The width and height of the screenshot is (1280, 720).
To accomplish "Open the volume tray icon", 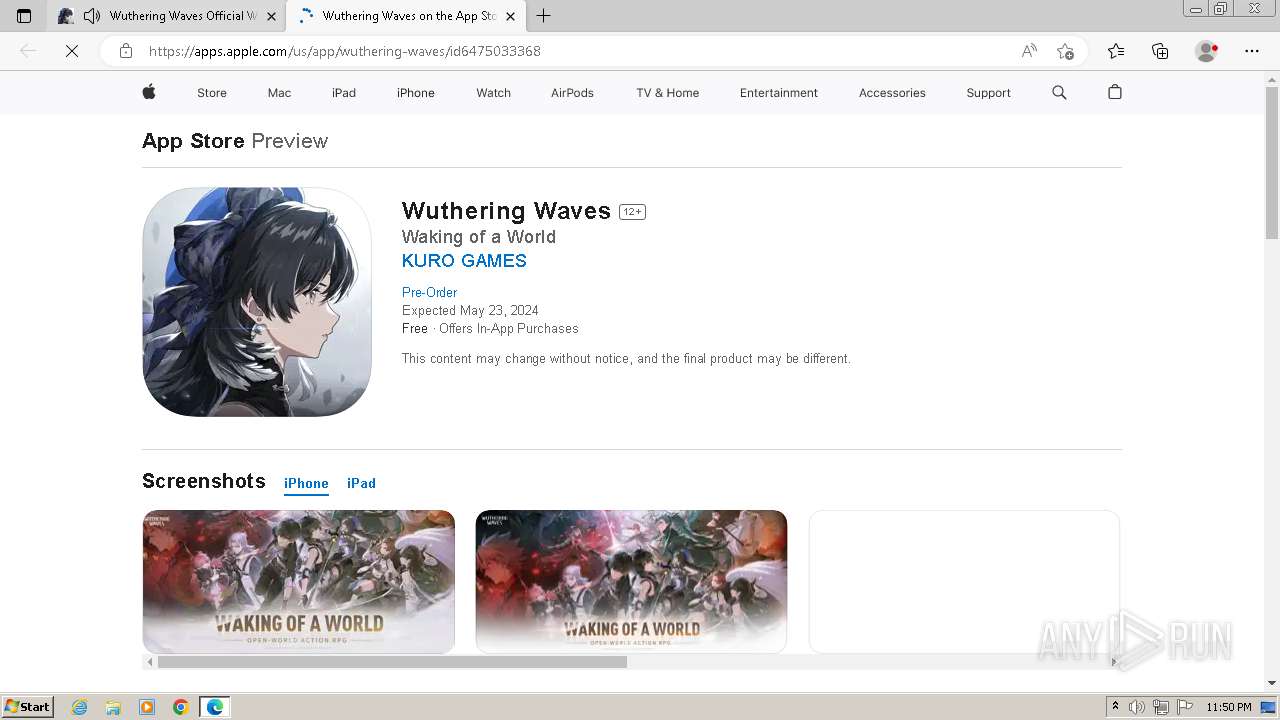I will pyautogui.click(x=1137, y=707).
